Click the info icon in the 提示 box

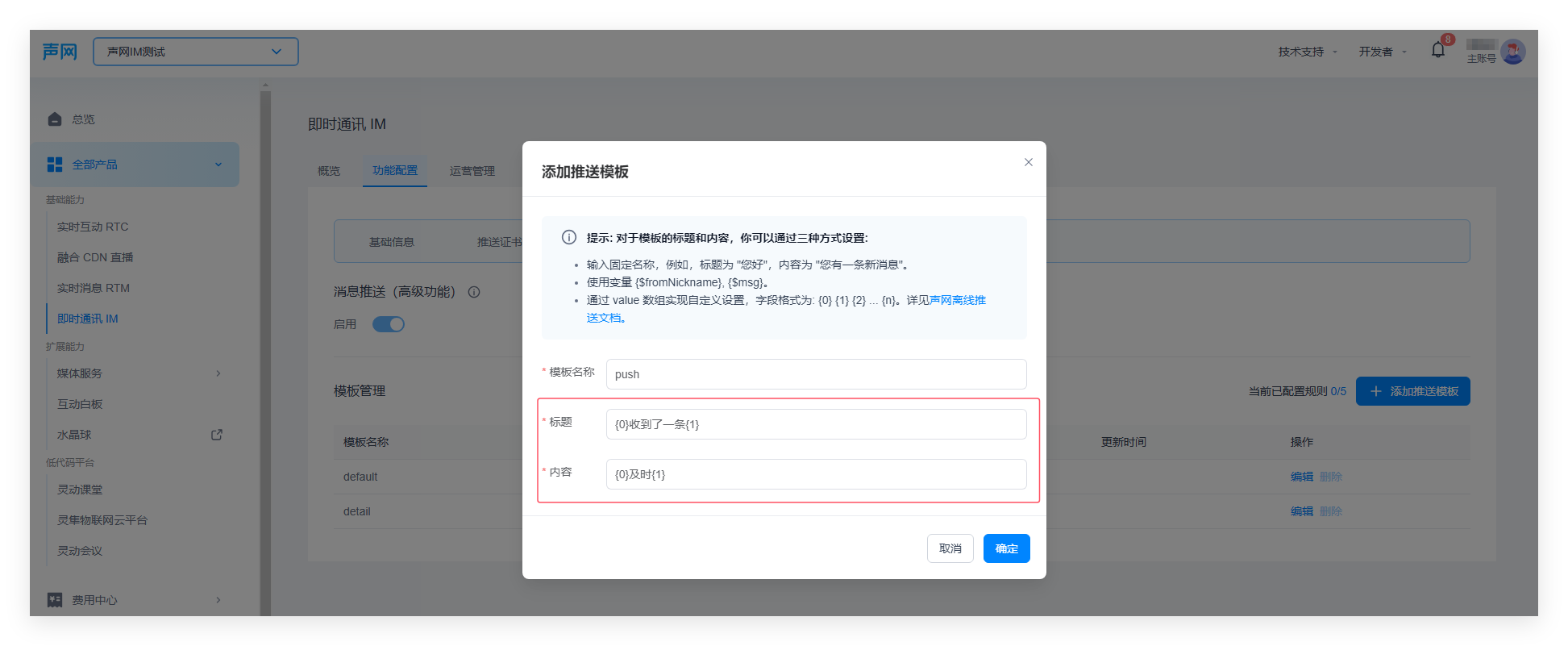coord(569,237)
